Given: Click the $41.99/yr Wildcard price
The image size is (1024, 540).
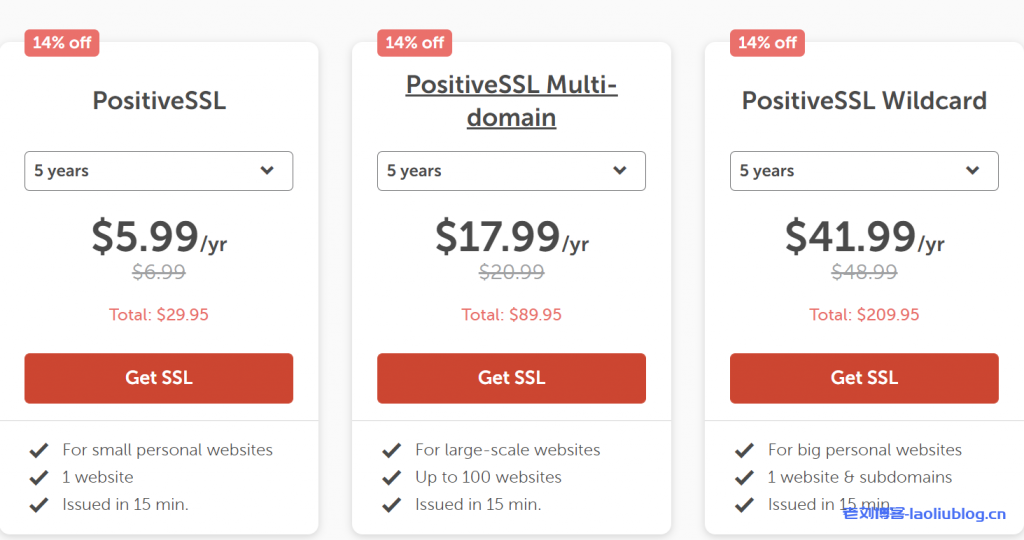Looking at the screenshot, I should [864, 237].
